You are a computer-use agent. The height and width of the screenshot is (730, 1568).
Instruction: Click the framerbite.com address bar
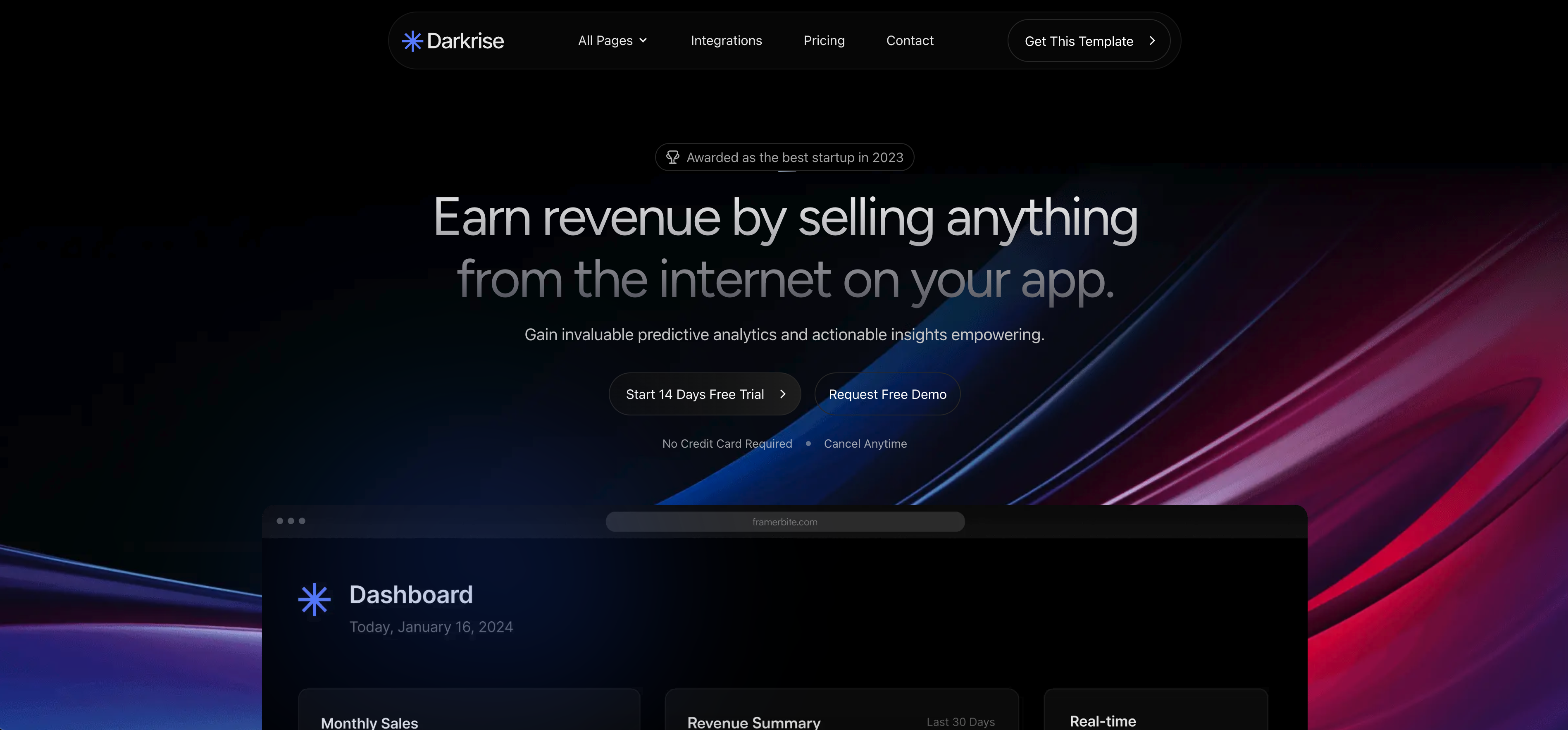click(784, 522)
